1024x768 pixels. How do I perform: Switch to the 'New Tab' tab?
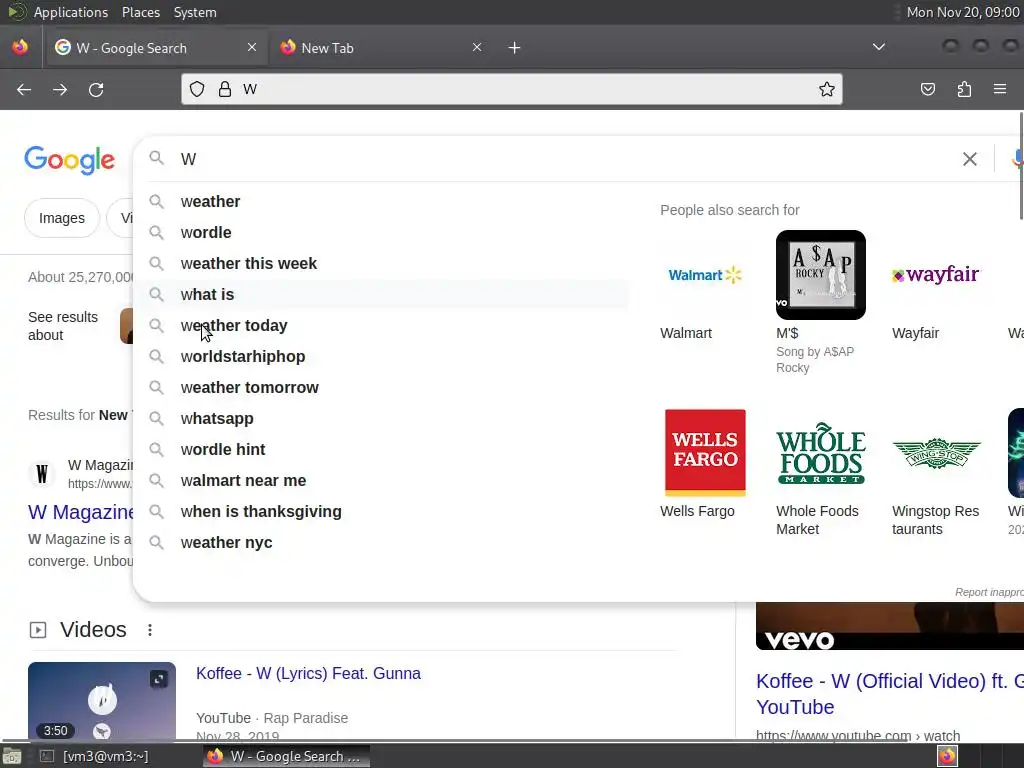coord(381,48)
